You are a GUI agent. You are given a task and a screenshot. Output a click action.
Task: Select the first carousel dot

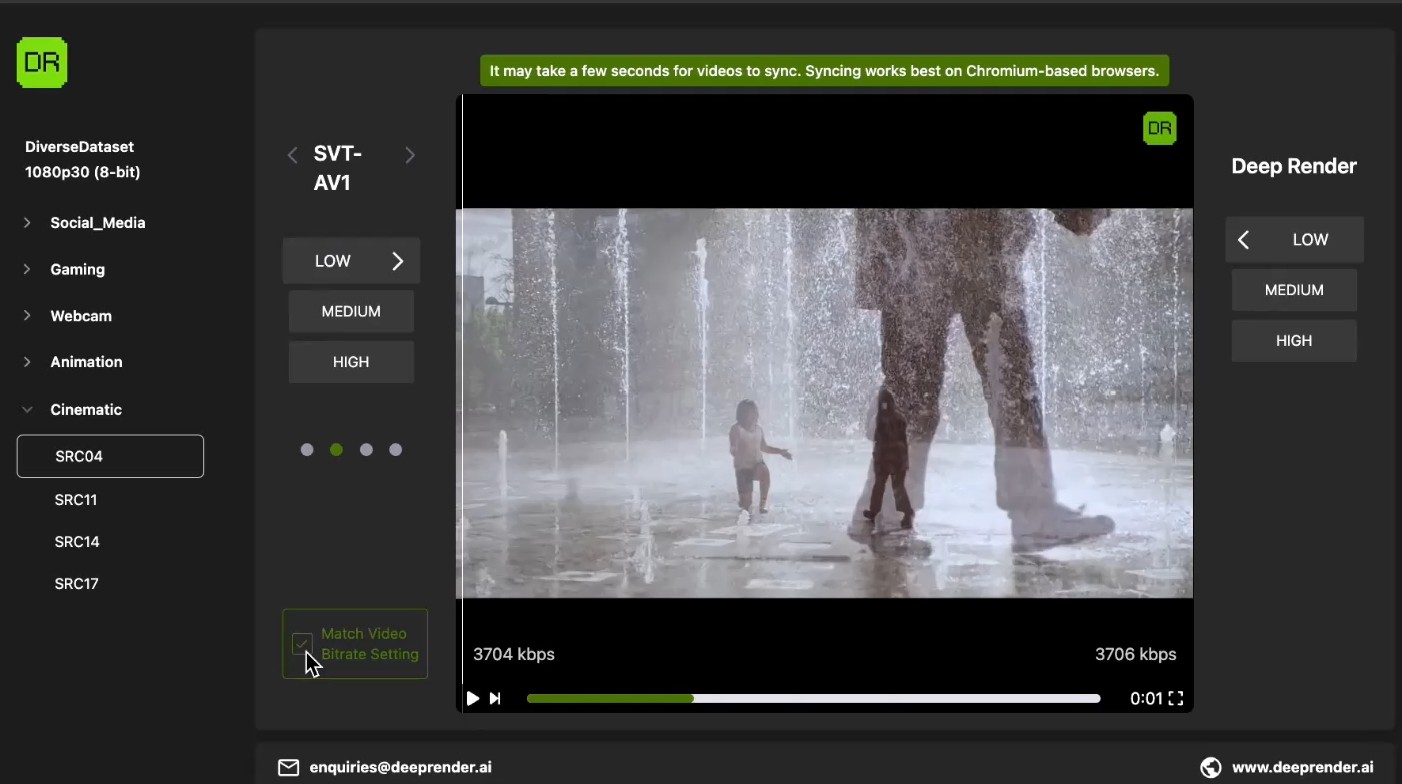tap(307, 450)
